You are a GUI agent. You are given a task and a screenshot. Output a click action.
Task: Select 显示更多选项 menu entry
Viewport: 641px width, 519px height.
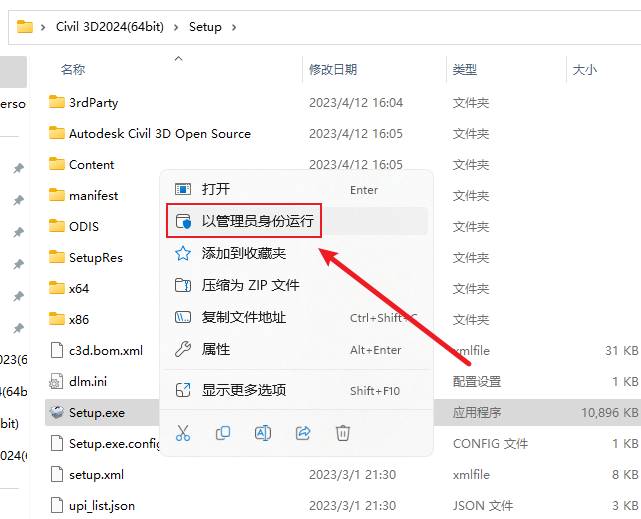click(297, 390)
